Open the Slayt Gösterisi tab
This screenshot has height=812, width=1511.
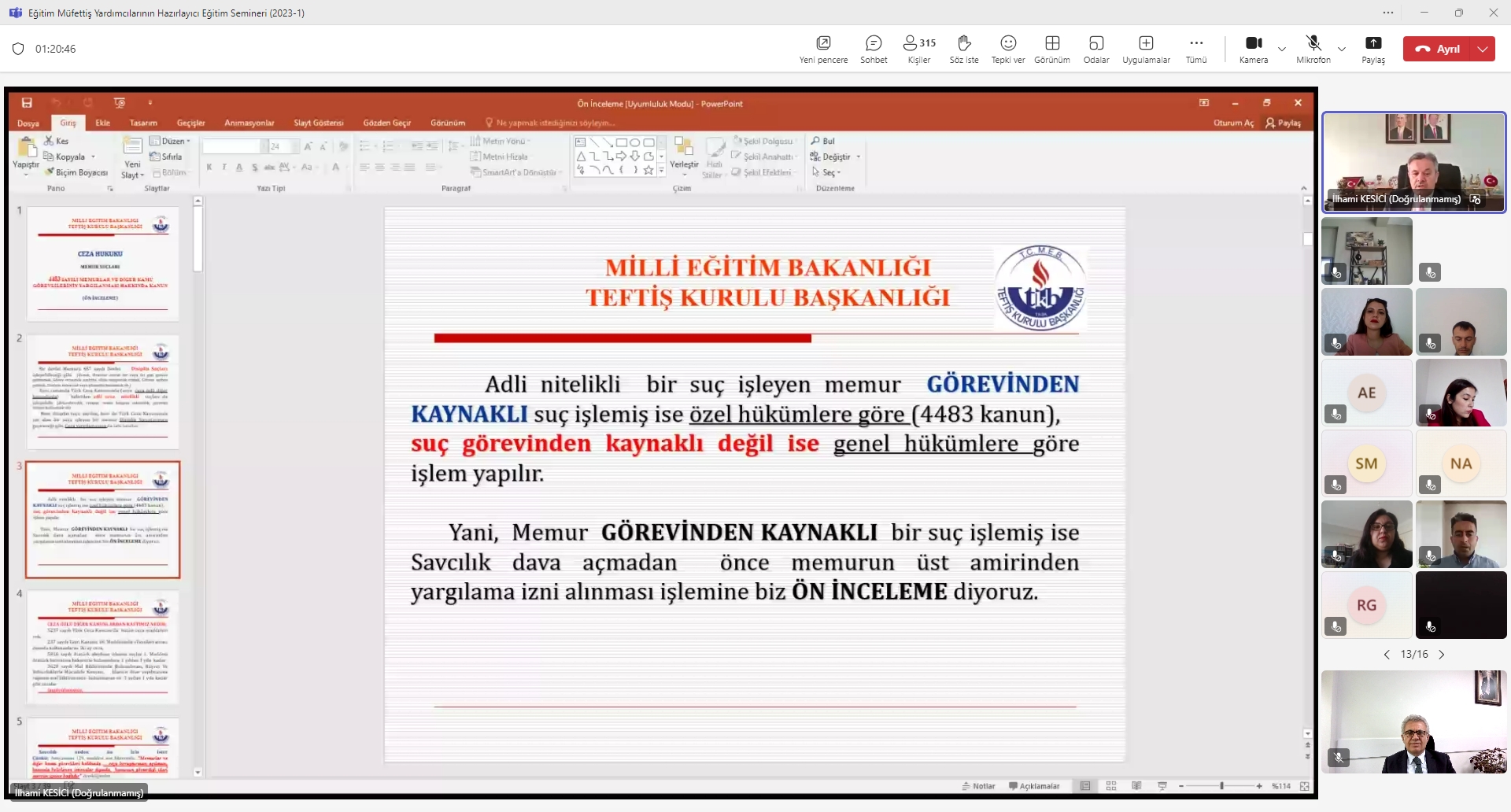[319, 123]
